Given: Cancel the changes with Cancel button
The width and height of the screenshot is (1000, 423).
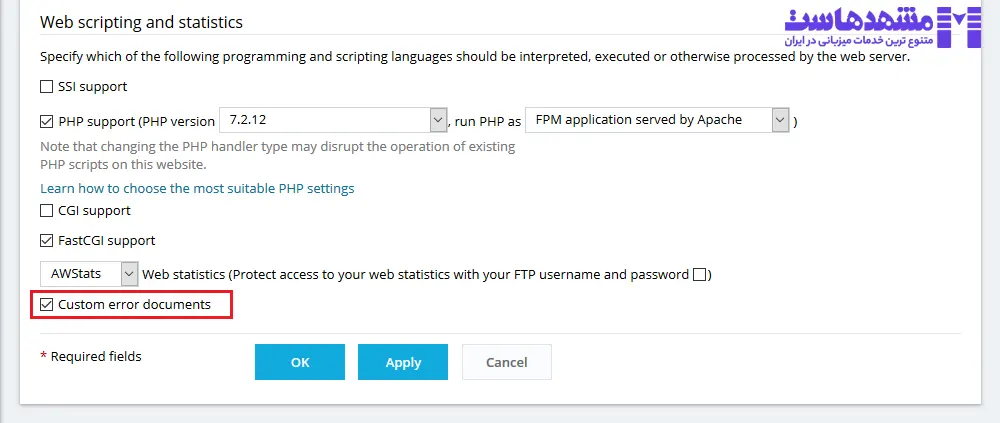Looking at the screenshot, I should pyautogui.click(x=506, y=362).
